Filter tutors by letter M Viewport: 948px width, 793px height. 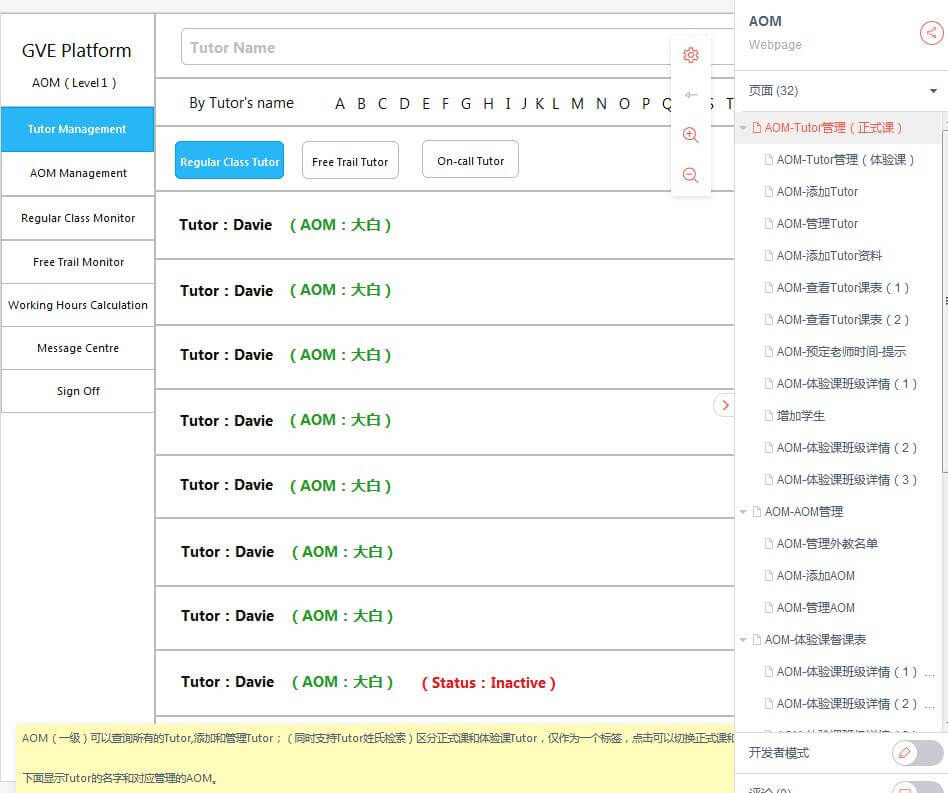click(577, 103)
